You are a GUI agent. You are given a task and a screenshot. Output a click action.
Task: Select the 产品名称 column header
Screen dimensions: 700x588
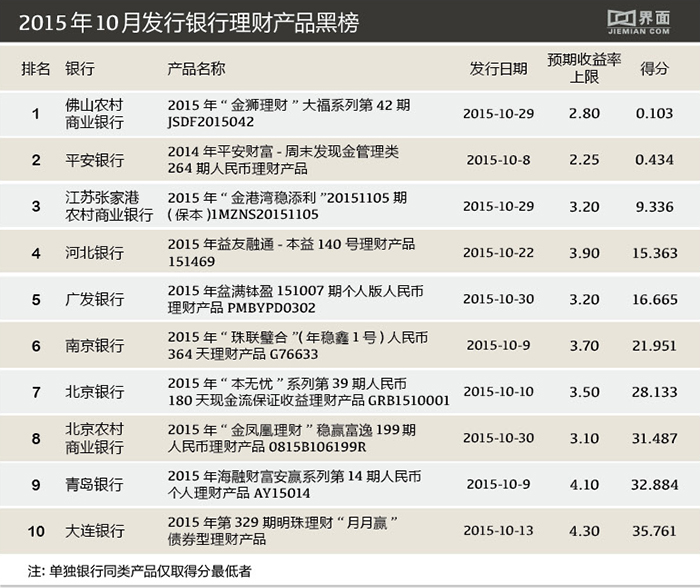[x=196, y=69]
